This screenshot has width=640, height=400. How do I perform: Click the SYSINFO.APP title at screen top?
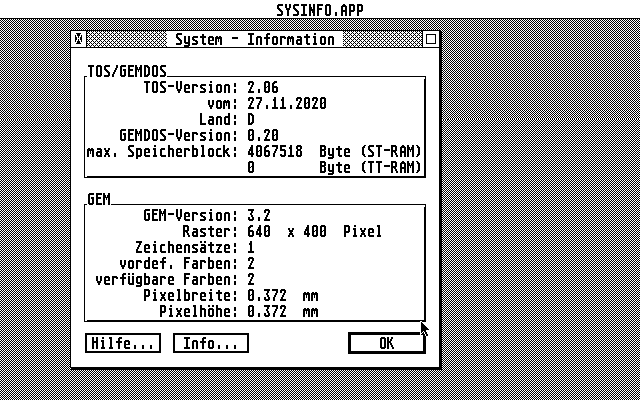(320, 10)
